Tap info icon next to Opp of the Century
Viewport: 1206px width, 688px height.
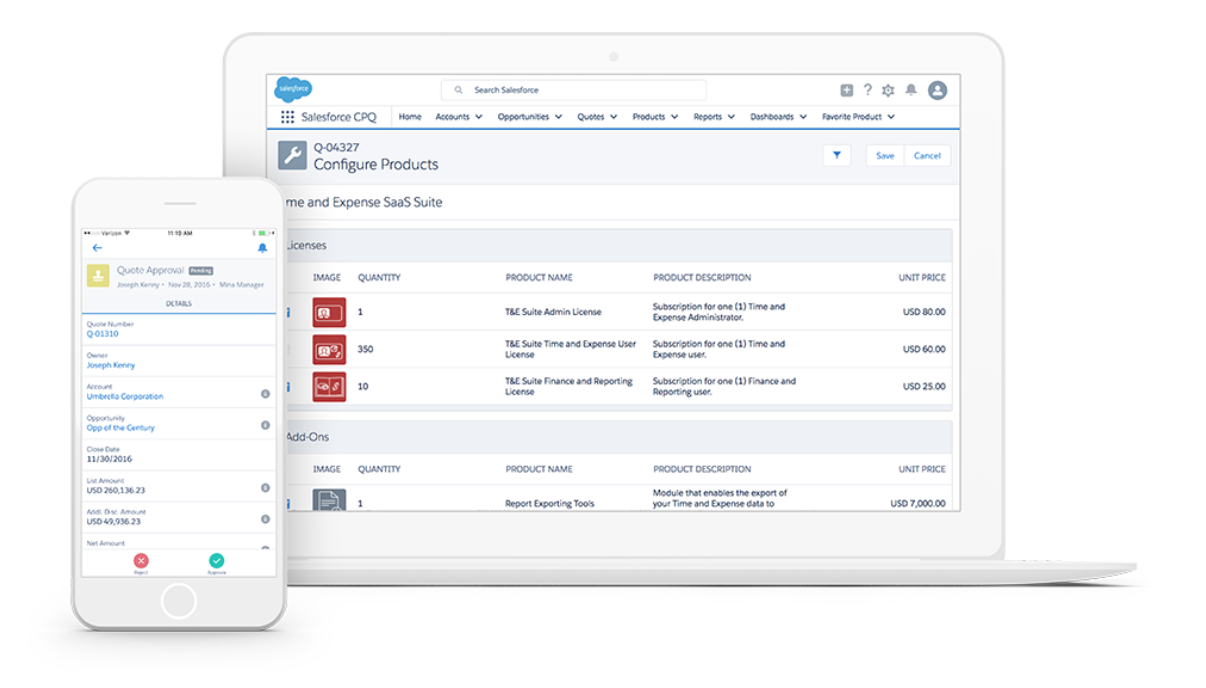click(265, 425)
